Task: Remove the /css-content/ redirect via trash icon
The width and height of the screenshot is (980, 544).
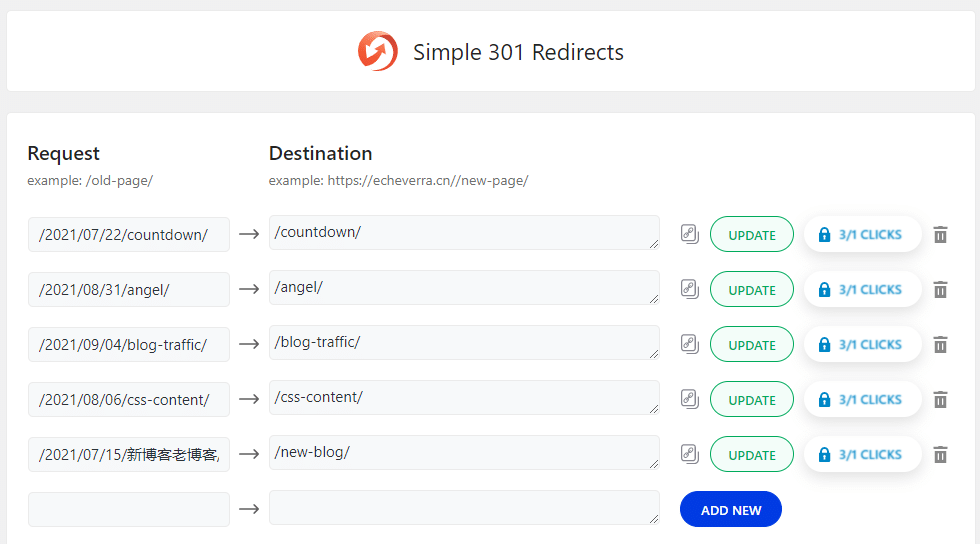Action: click(x=940, y=400)
